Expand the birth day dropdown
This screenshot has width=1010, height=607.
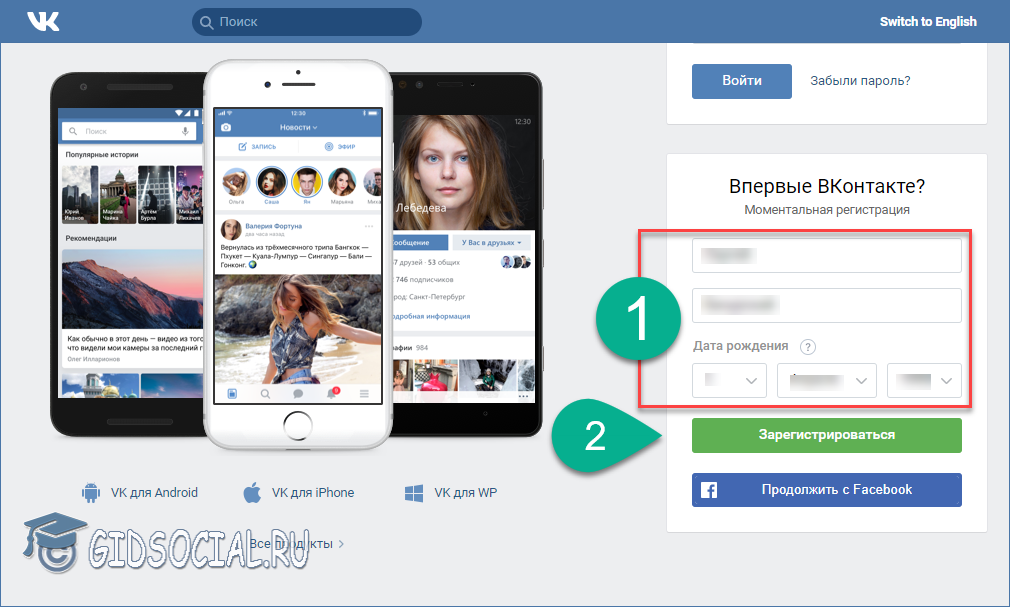(729, 380)
